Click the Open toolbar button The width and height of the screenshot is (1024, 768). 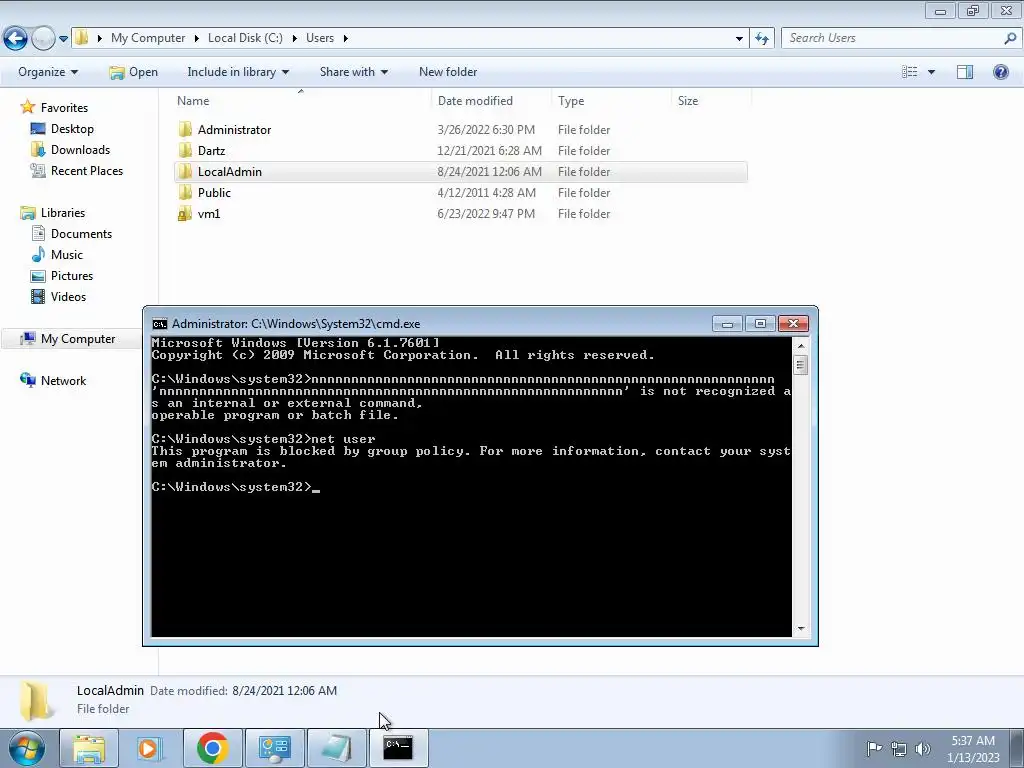click(133, 72)
